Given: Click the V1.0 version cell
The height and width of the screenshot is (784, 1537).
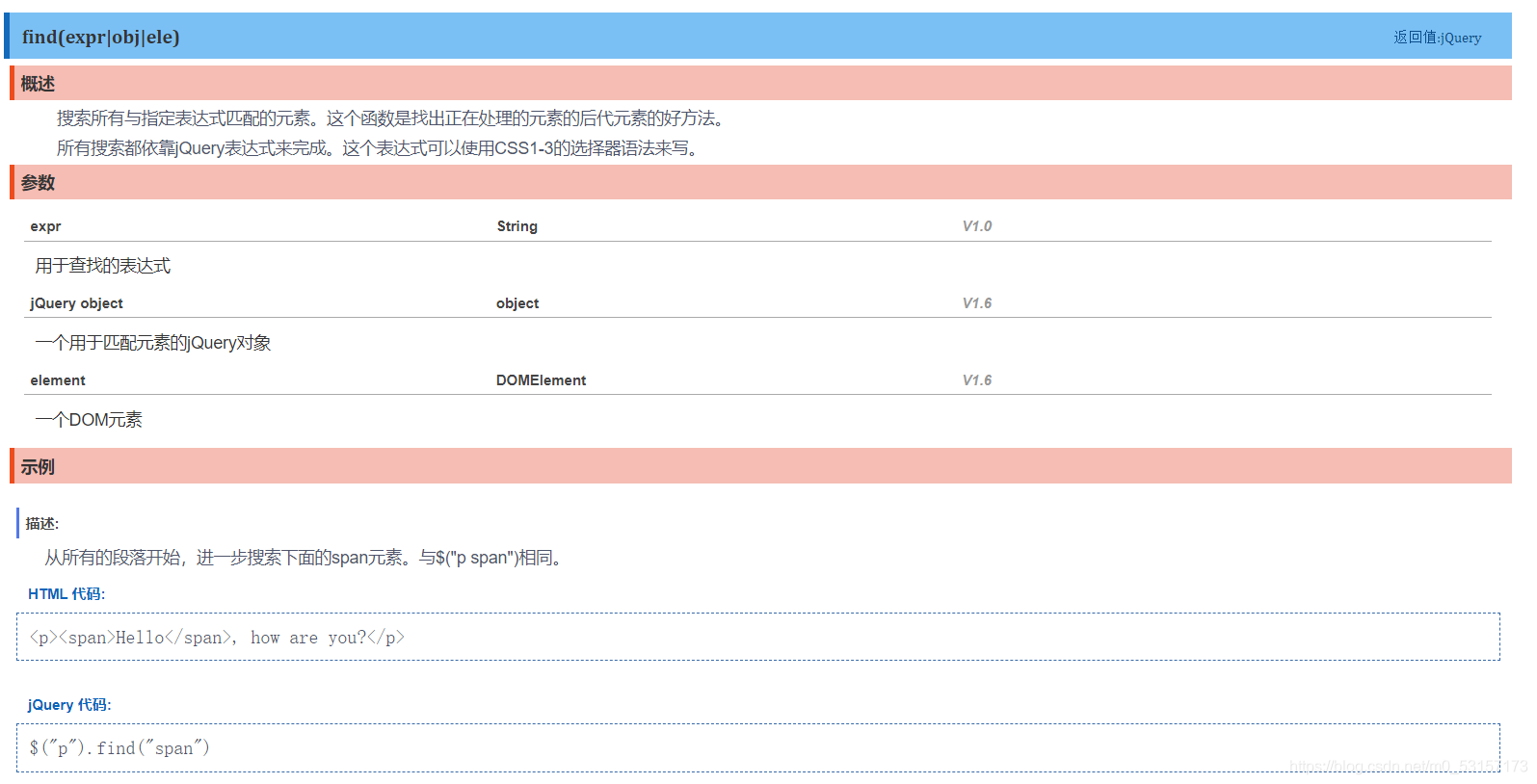Looking at the screenshot, I should click(977, 226).
